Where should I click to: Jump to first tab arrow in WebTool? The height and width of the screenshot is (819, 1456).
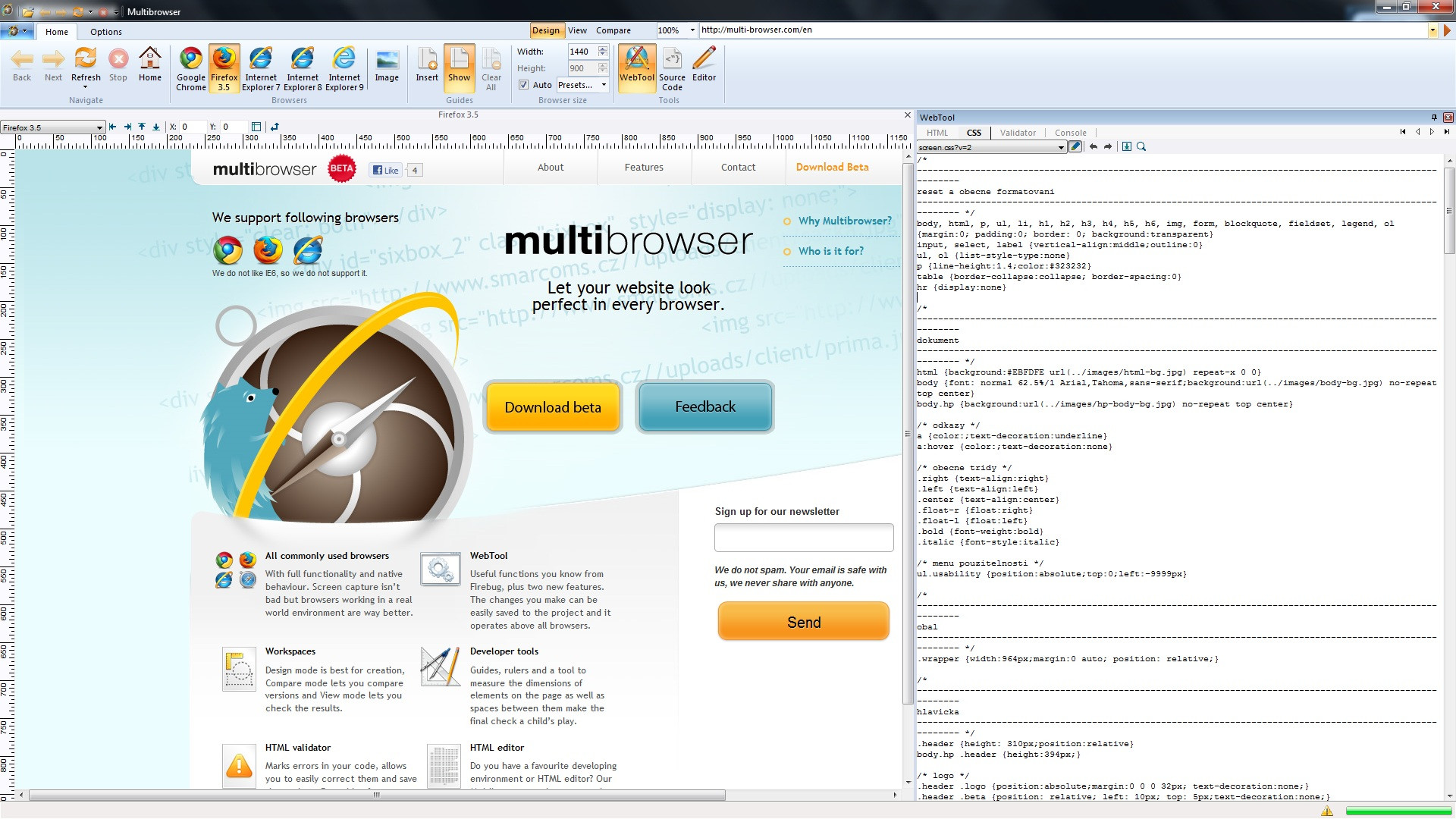tap(1403, 132)
